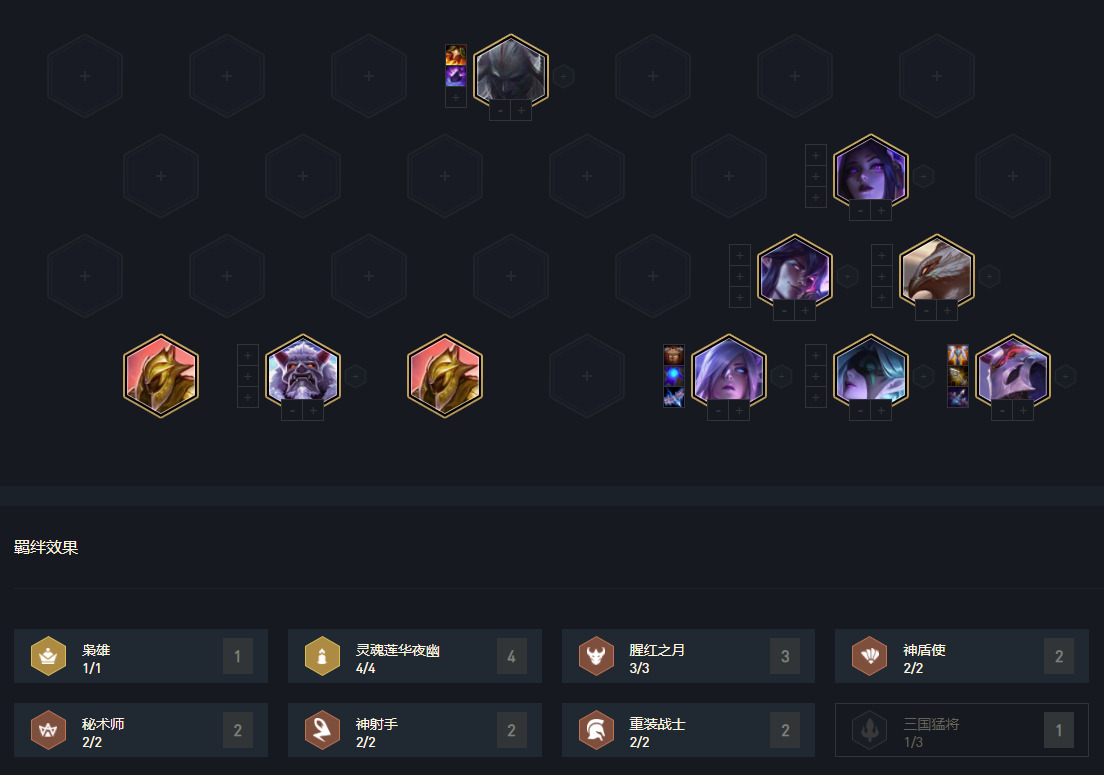Click the blue glowing orb item icon
Viewport: 1104px width, 775px height.
point(674,376)
